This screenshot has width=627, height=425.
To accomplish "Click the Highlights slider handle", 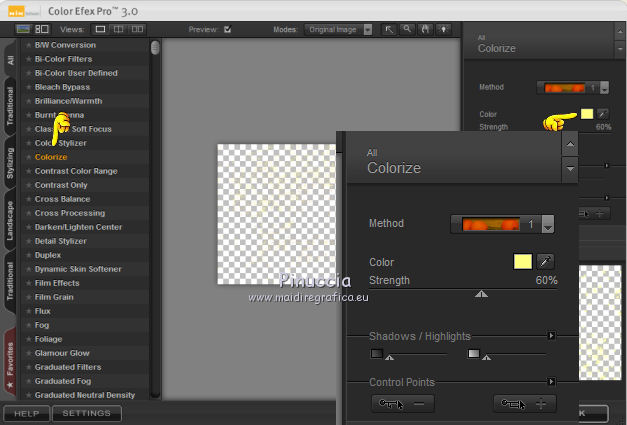I will point(486,357).
